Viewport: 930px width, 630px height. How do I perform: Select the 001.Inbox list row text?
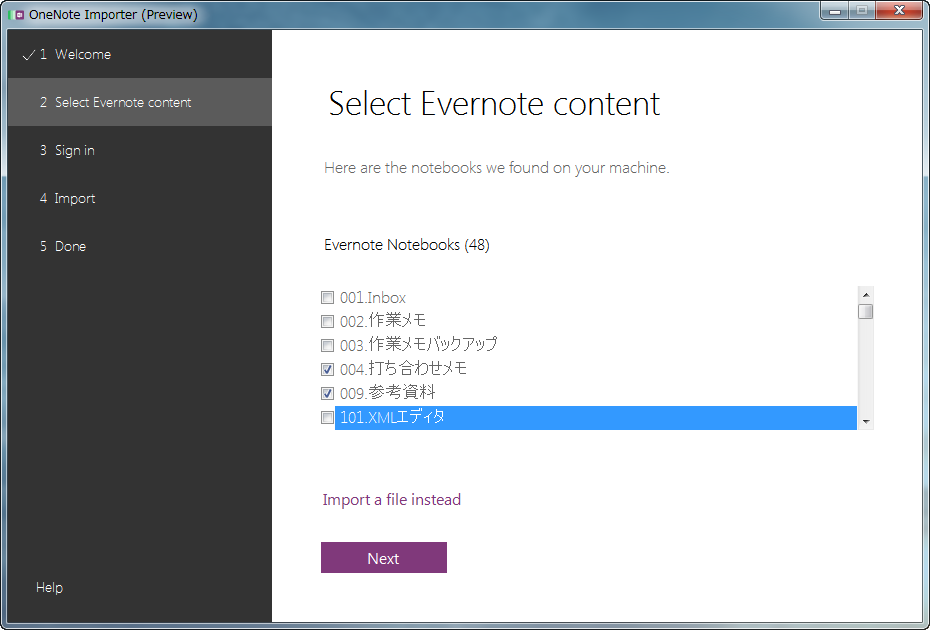coord(373,298)
